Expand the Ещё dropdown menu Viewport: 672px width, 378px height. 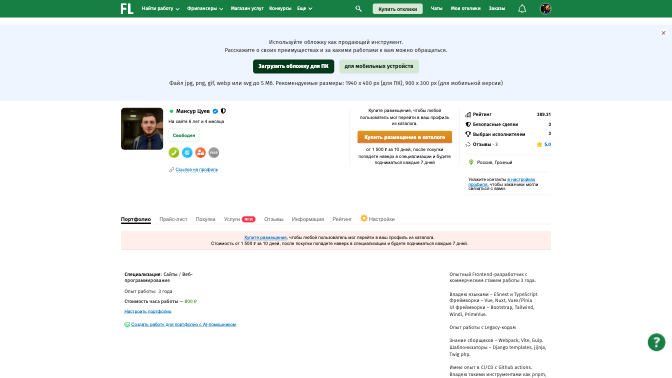[x=304, y=9]
